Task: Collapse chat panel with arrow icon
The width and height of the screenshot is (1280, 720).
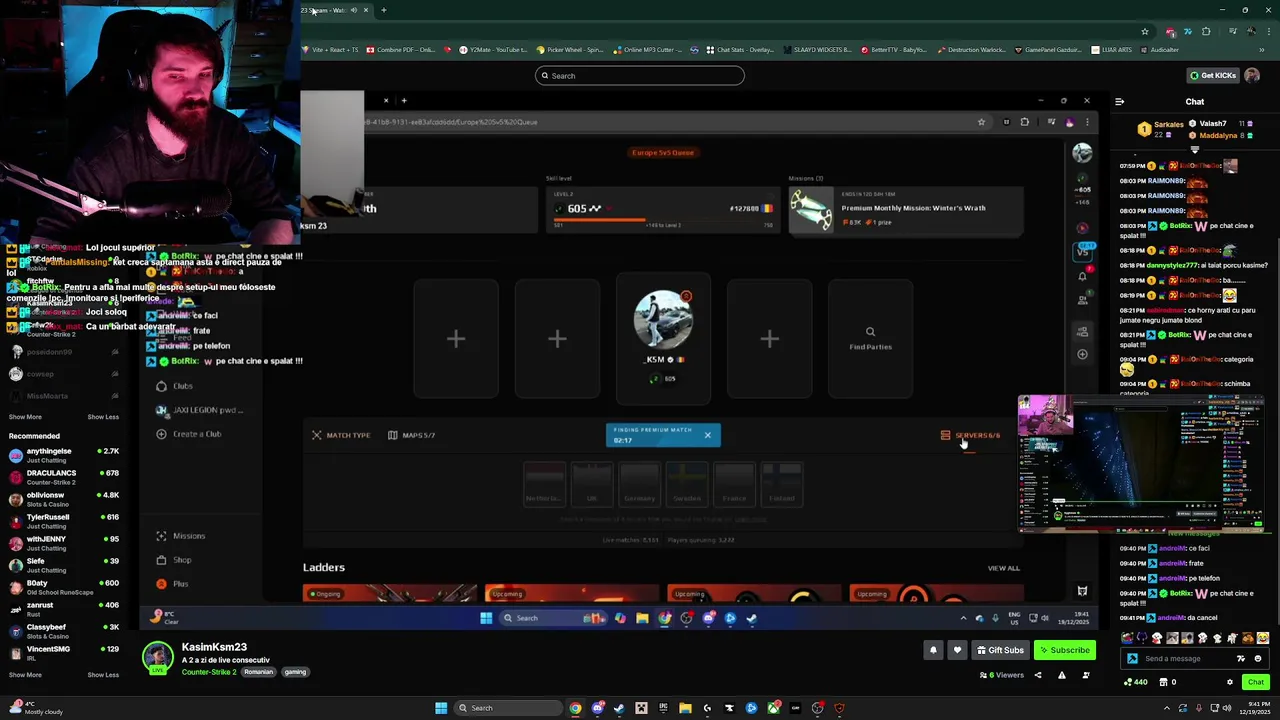Action: (x=1119, y=101)
